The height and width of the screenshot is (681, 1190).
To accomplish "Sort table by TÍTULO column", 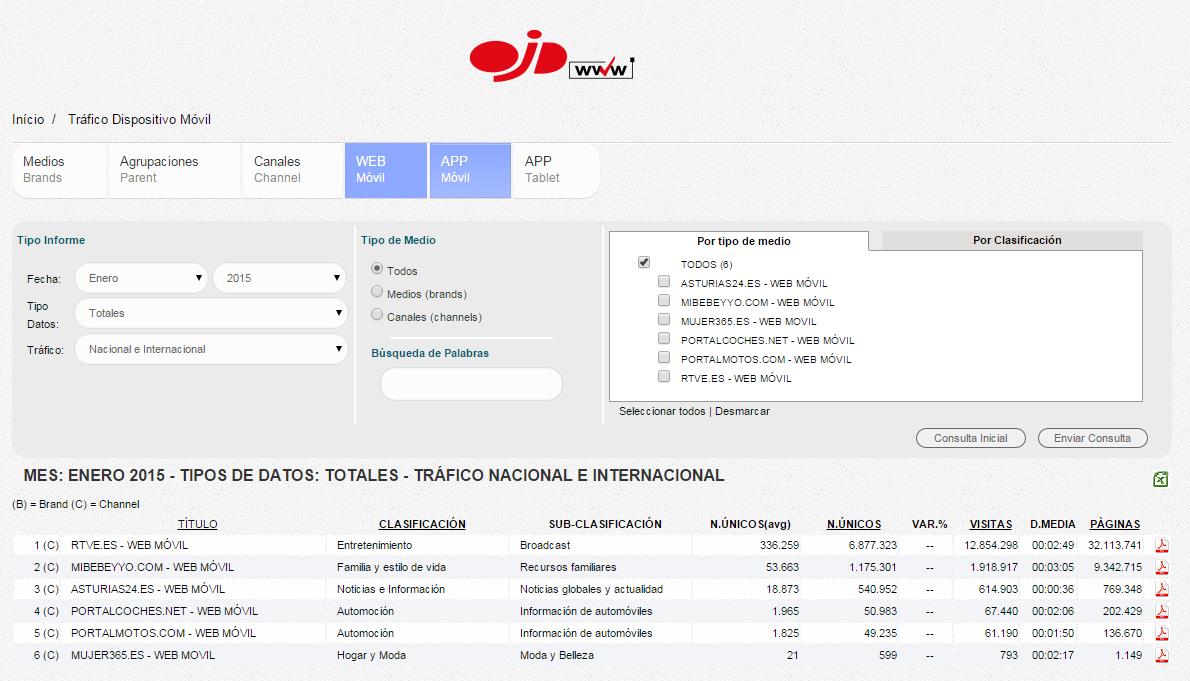I will 197,524.
